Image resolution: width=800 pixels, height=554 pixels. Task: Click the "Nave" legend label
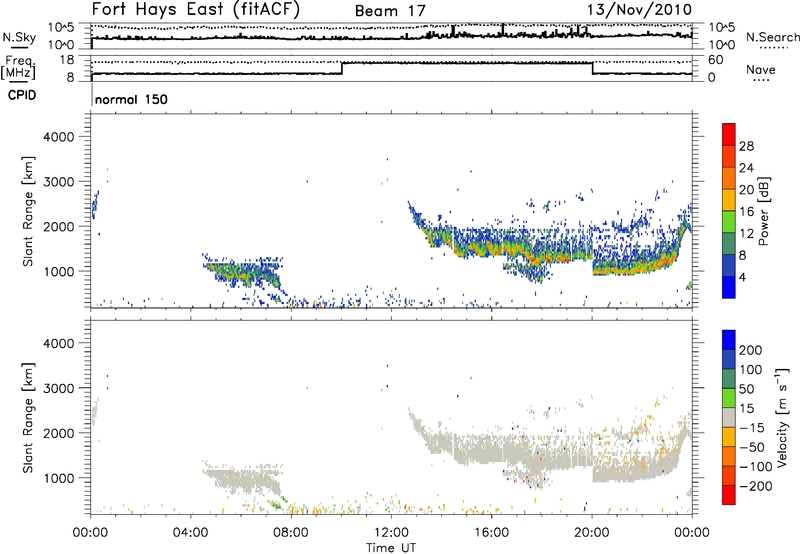[x=760, y=69]
